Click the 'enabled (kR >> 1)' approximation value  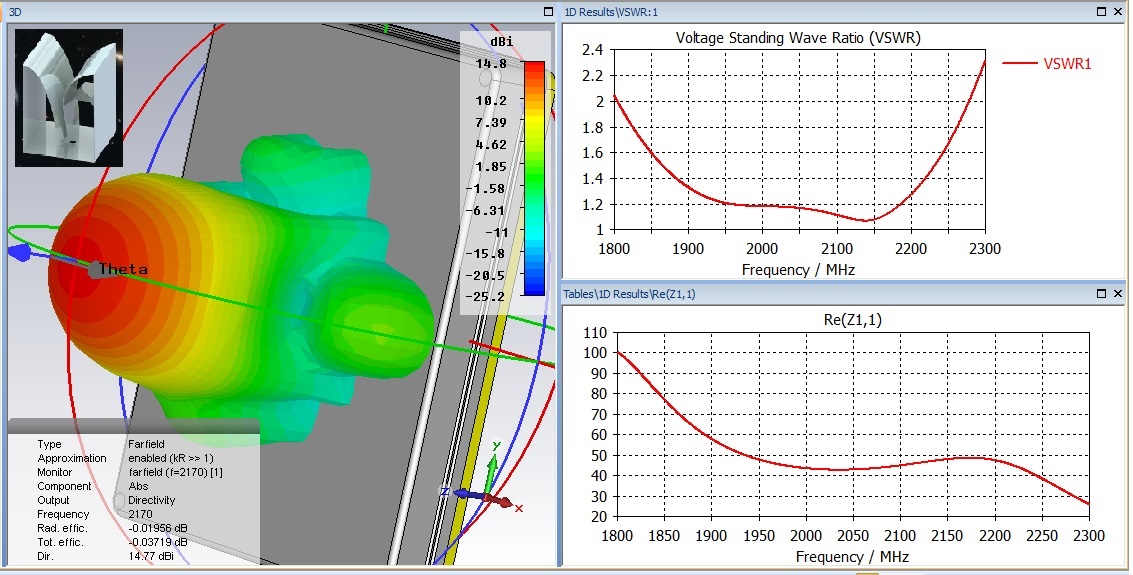click(171, 458)
